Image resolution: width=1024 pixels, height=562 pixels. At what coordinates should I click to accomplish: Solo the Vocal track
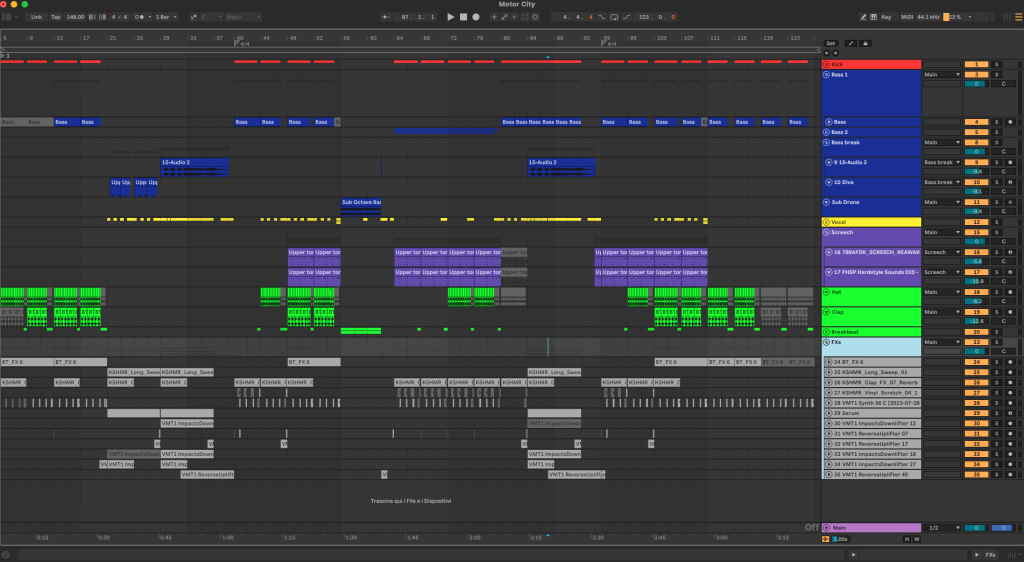pyautogui.click(x=996, y=222)
